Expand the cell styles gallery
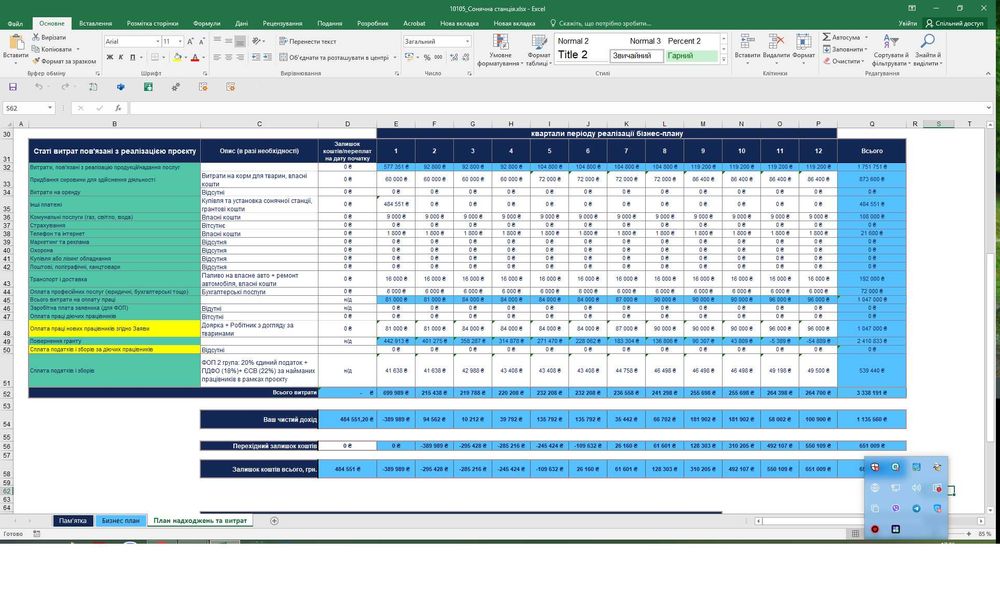This screenshot has width=1000, height=603. (724, 61)
